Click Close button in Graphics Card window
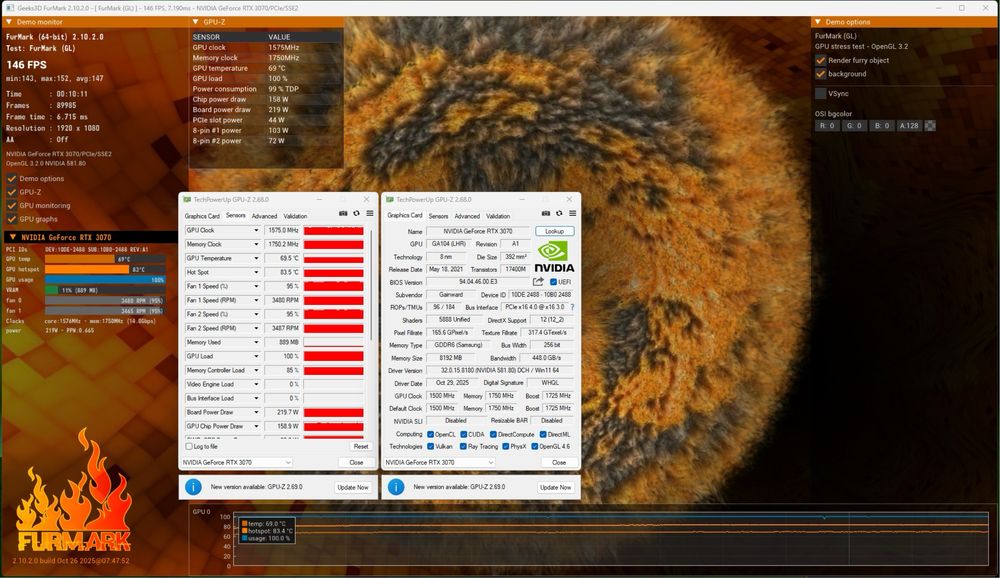 pos(559,463)
